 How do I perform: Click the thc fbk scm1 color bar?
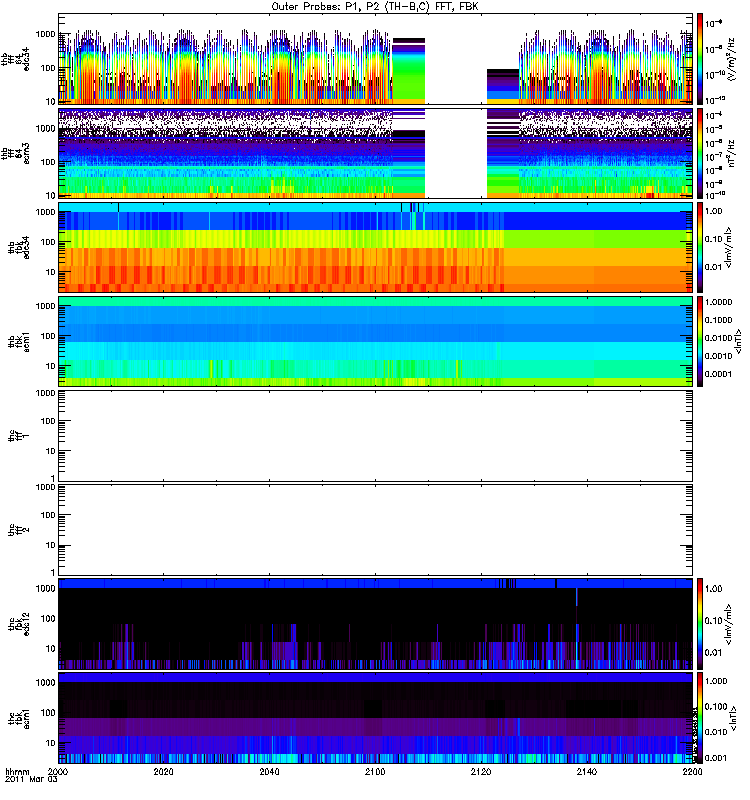click(700, 718)
